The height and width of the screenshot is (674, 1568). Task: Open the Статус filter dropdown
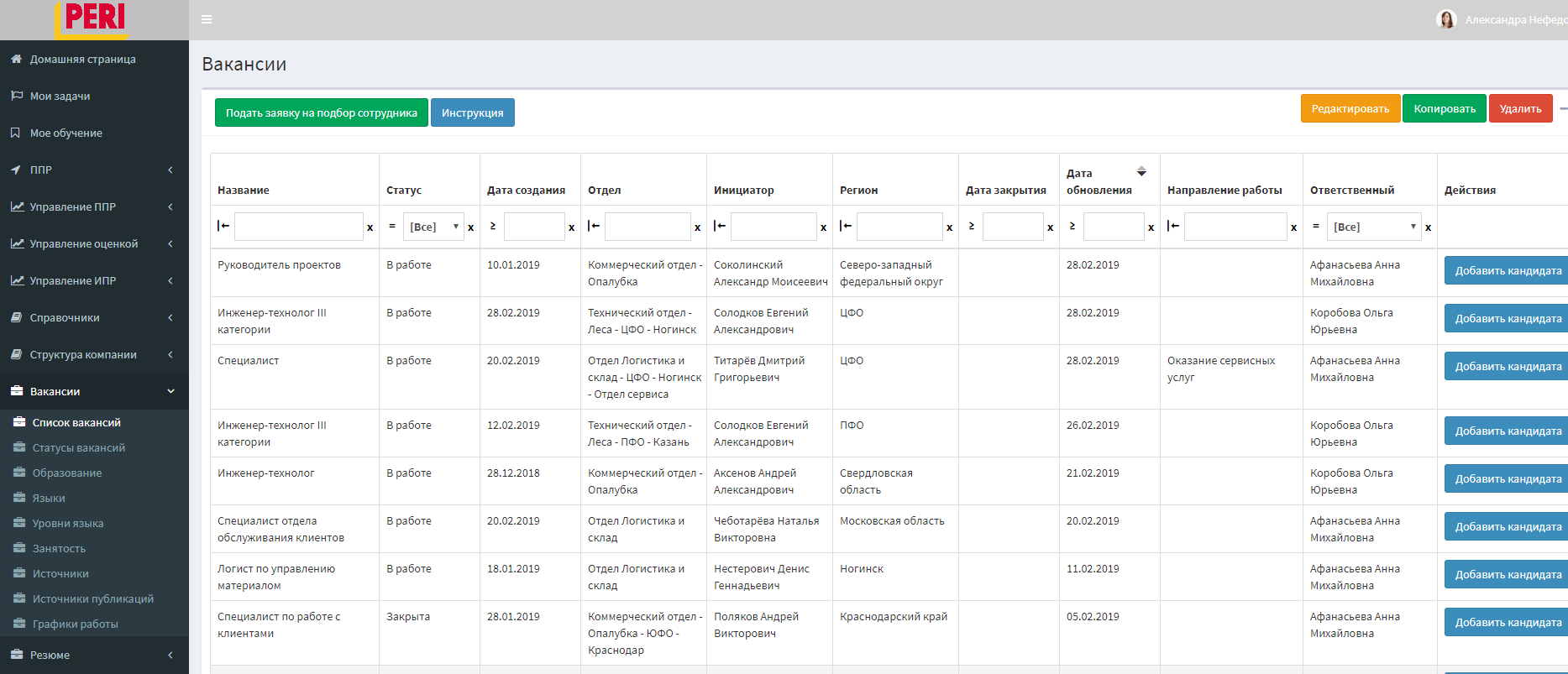[x=433, y=227]
